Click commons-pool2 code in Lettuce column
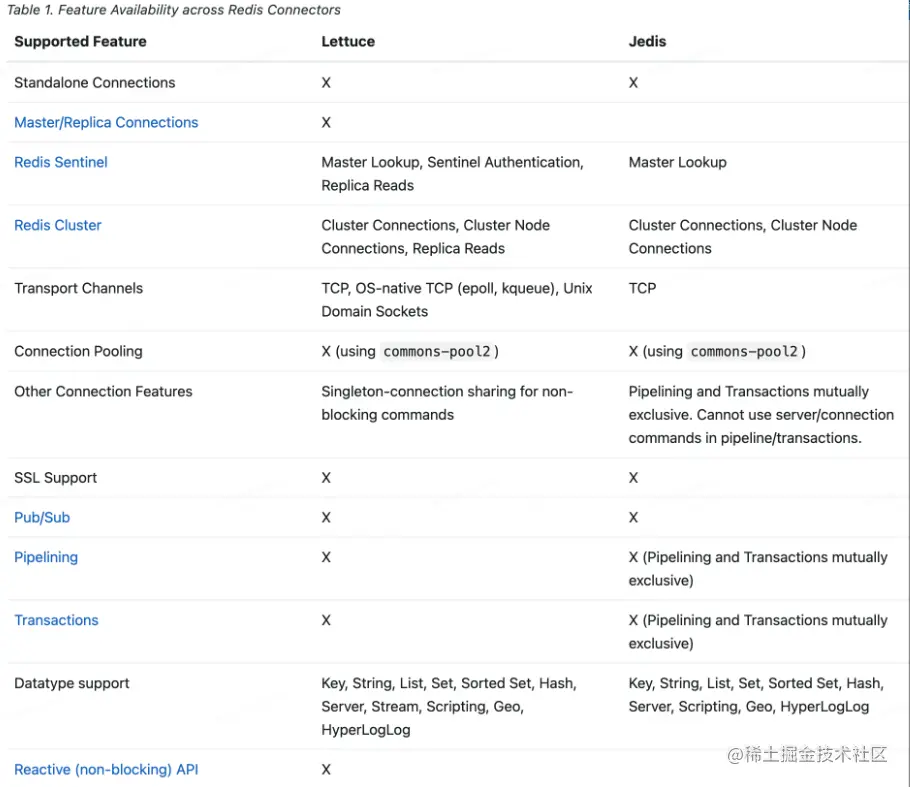Image resolution: width=910 pixels, height=787 pixels. [x=437, y=352]
